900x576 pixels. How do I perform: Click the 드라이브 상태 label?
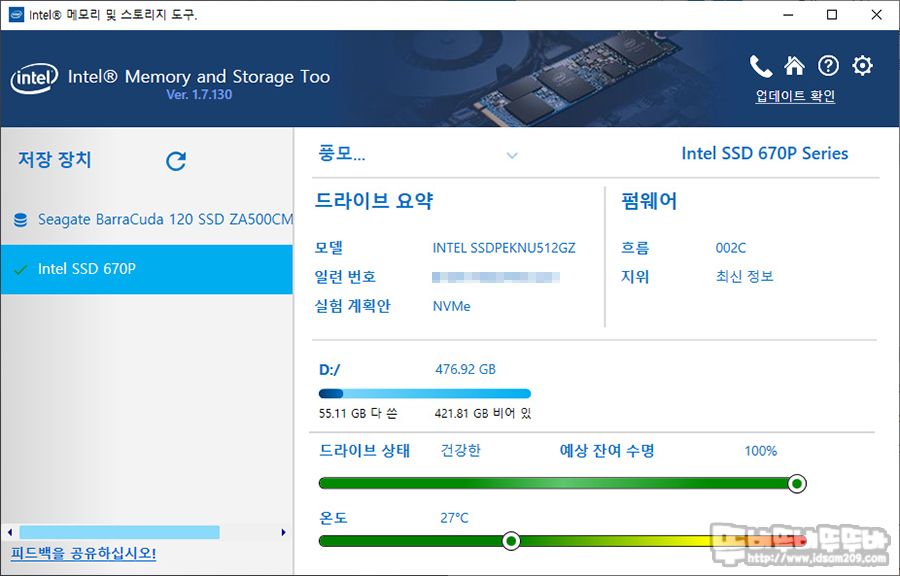[x=364, y=451]
